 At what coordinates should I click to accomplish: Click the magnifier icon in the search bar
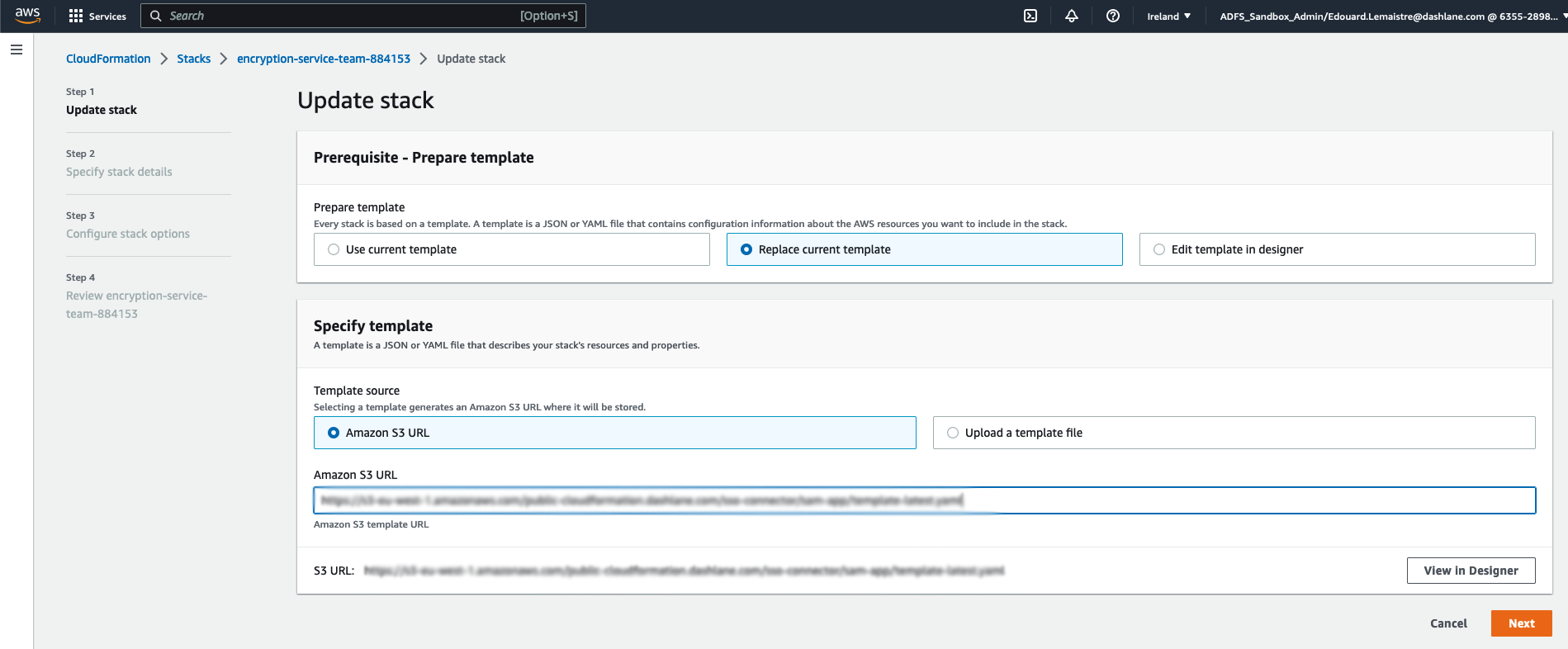pyautogui.click(x=155, y=16)
